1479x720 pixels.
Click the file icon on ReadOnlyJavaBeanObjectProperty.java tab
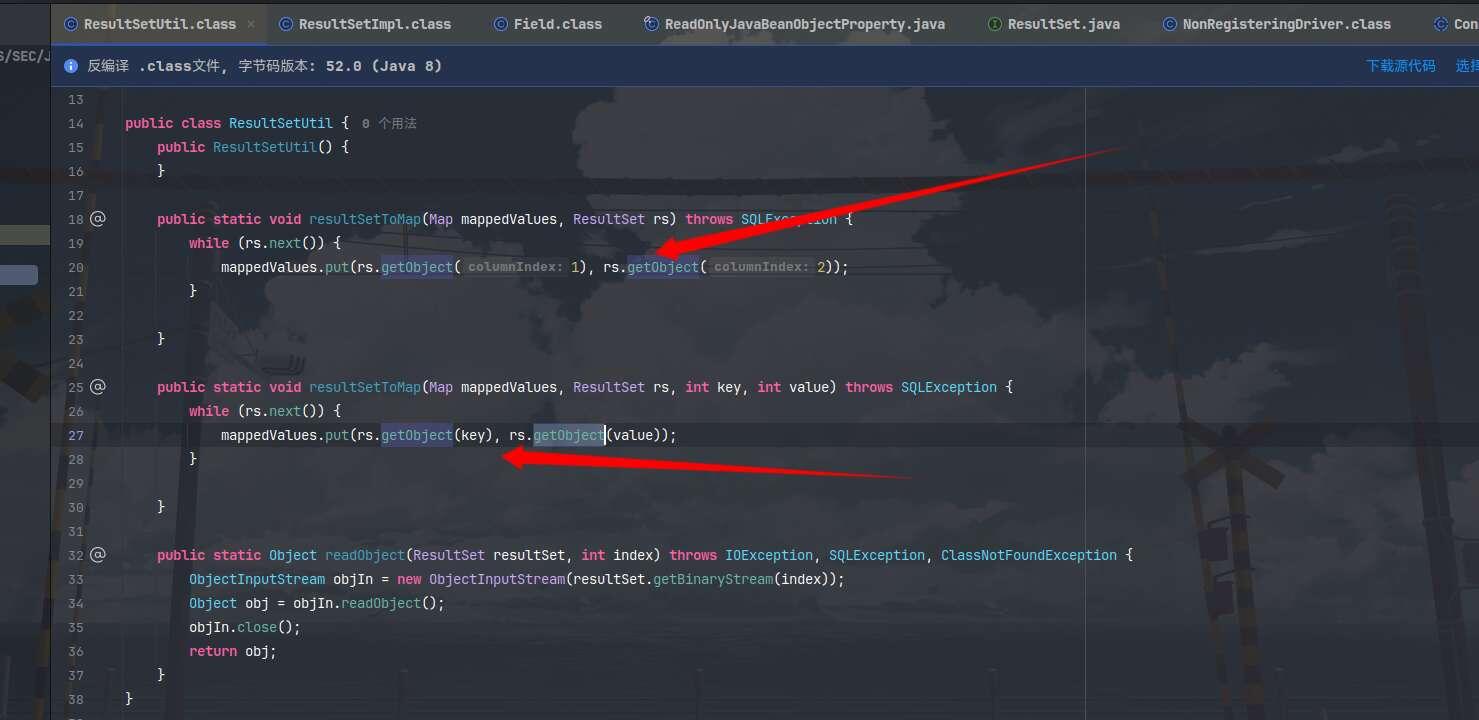[x=652, y=24]
